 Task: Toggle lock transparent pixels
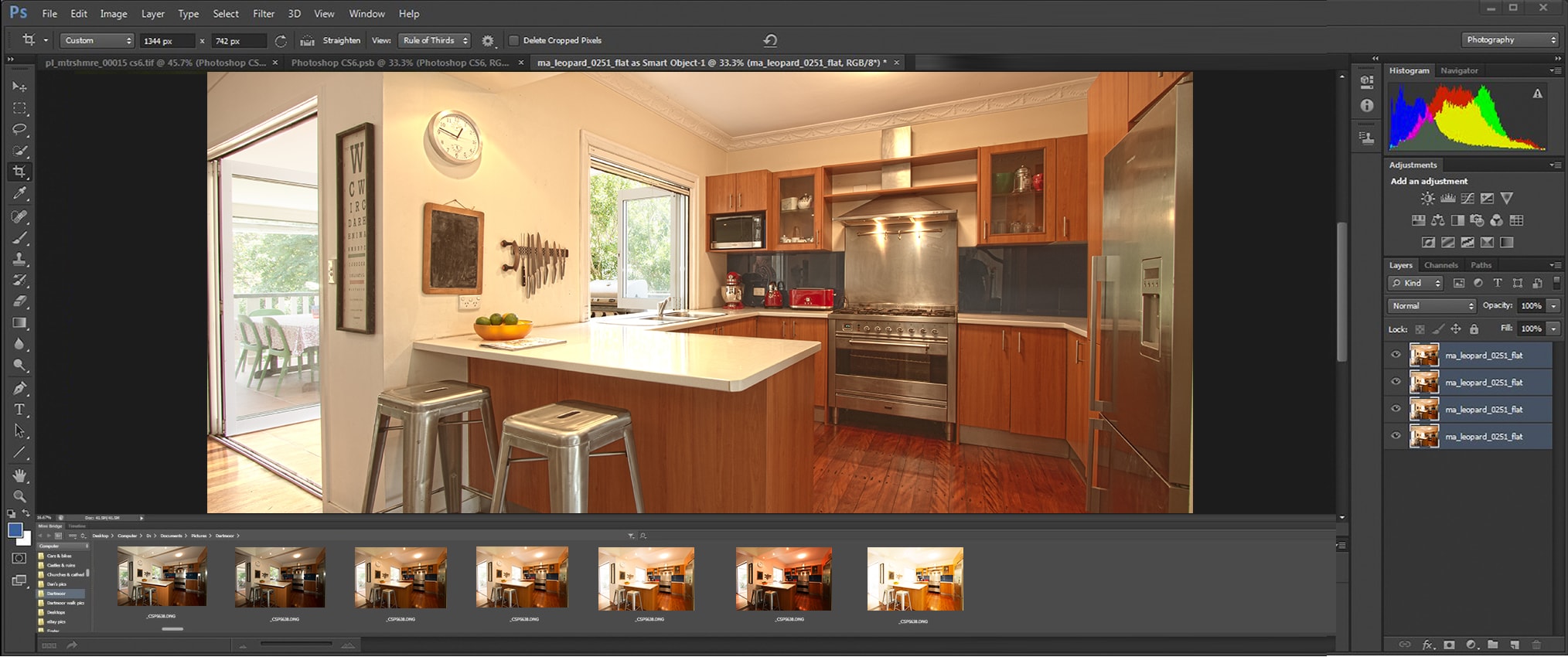[x=1420, y=329]
